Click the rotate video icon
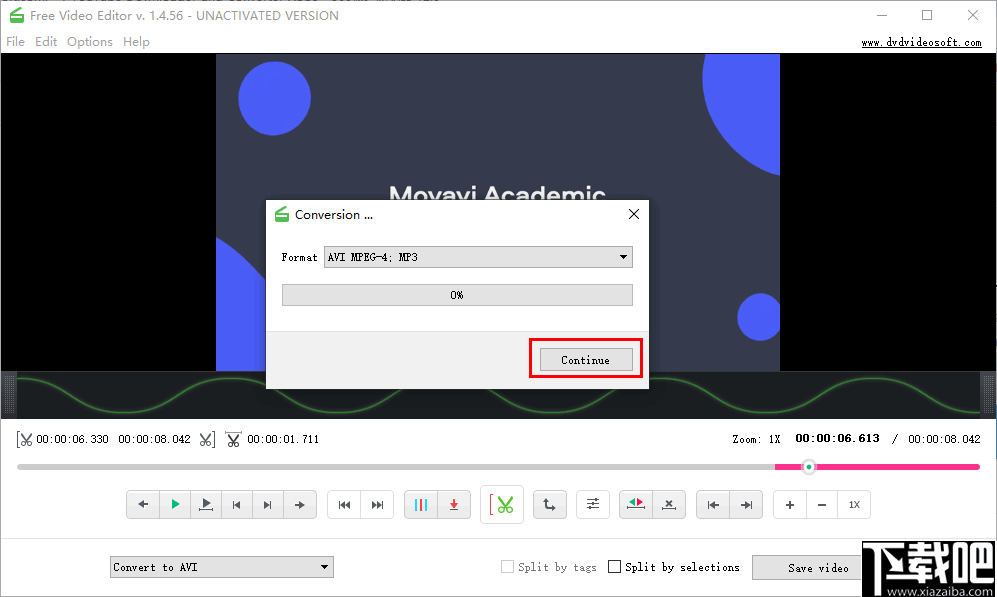 549,504
